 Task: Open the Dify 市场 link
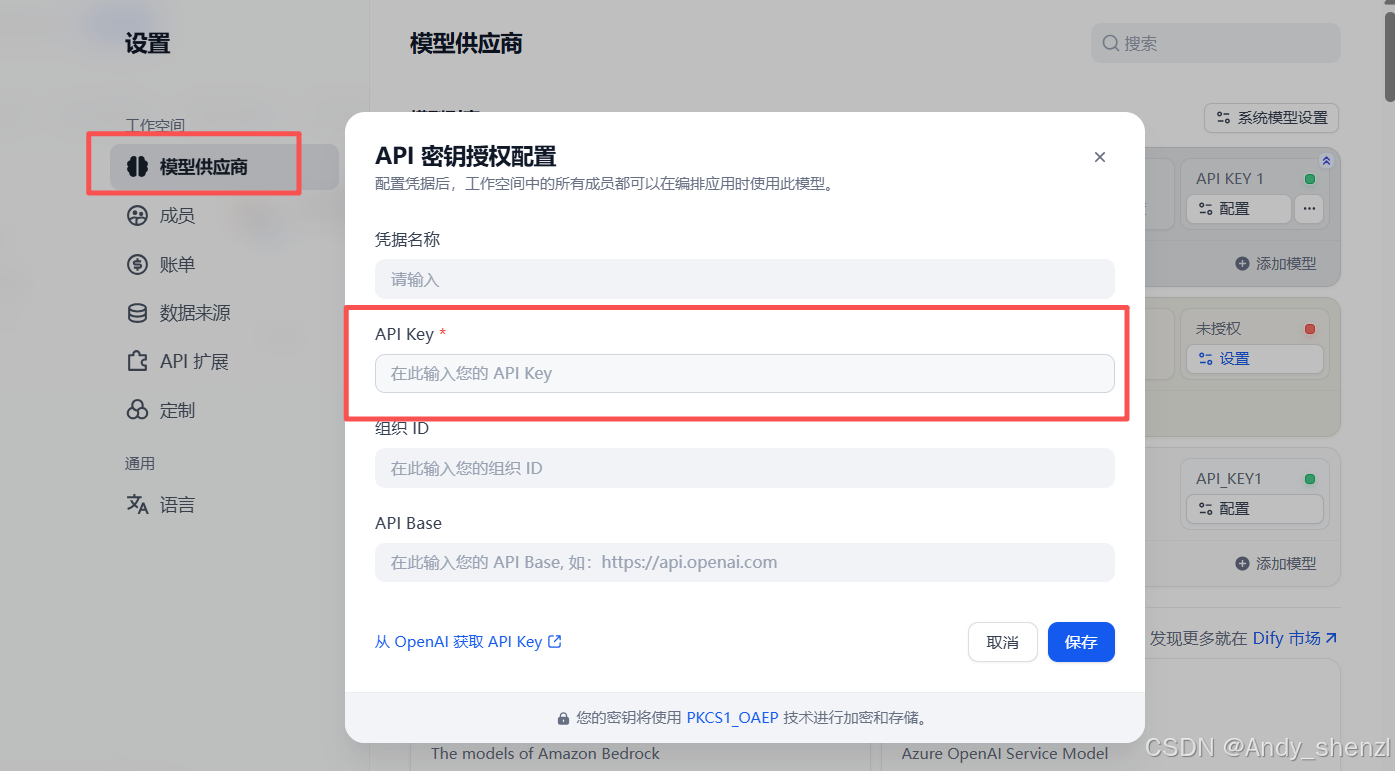(1295, 638)
